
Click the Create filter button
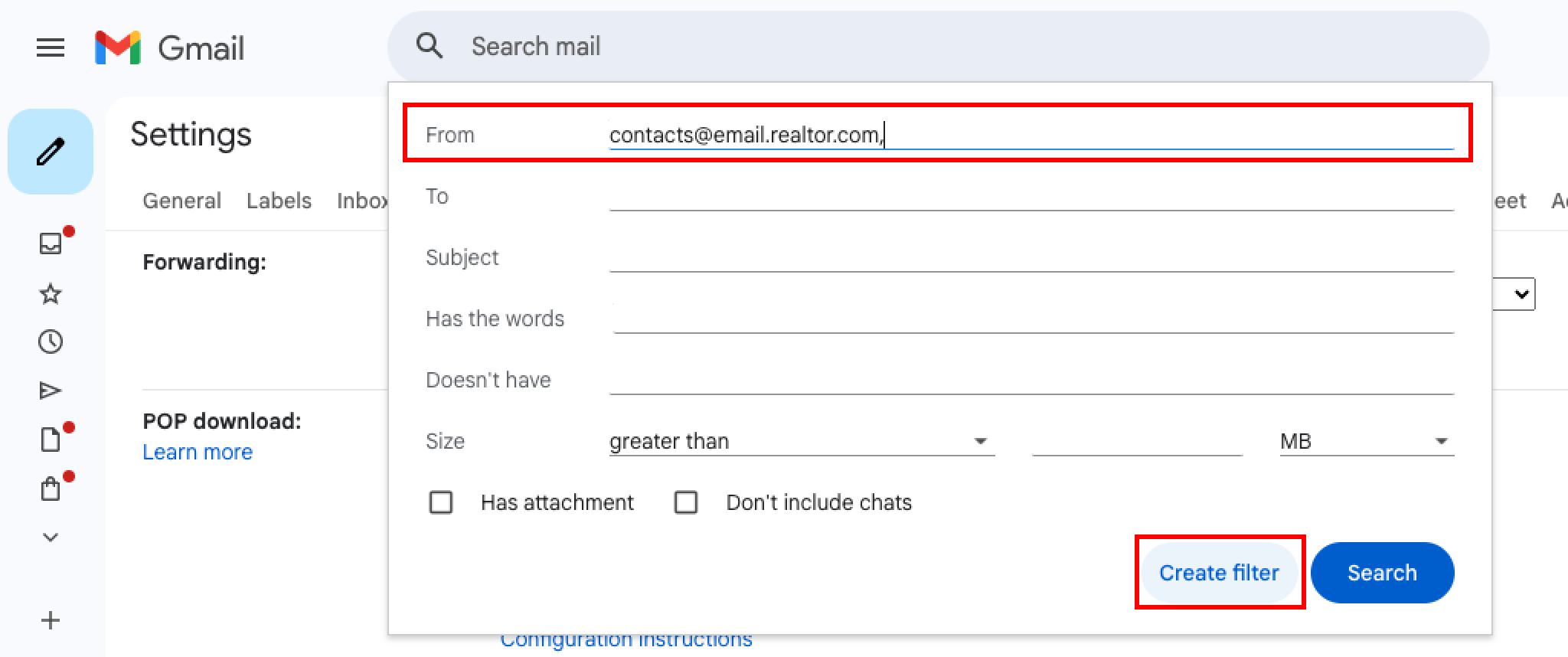(1219, 573)
